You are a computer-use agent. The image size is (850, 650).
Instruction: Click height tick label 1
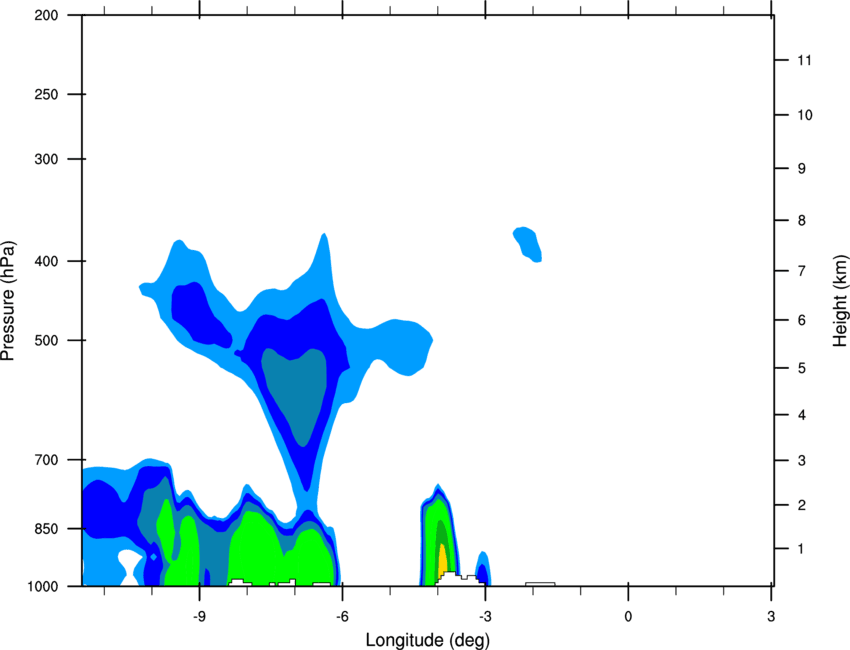tap(801, 549)
